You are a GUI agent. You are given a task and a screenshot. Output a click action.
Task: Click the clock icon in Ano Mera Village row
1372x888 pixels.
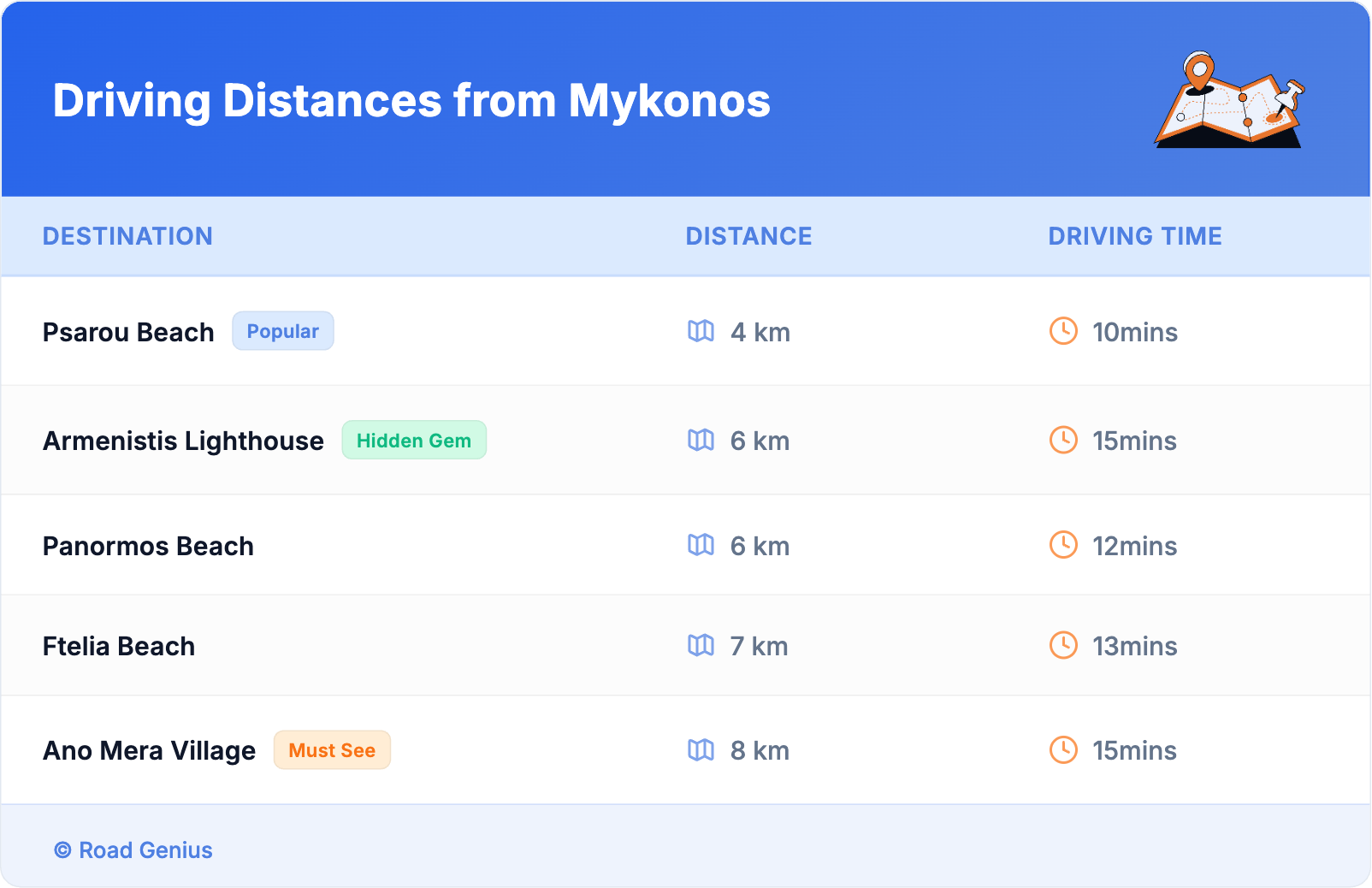(1063, 750)
